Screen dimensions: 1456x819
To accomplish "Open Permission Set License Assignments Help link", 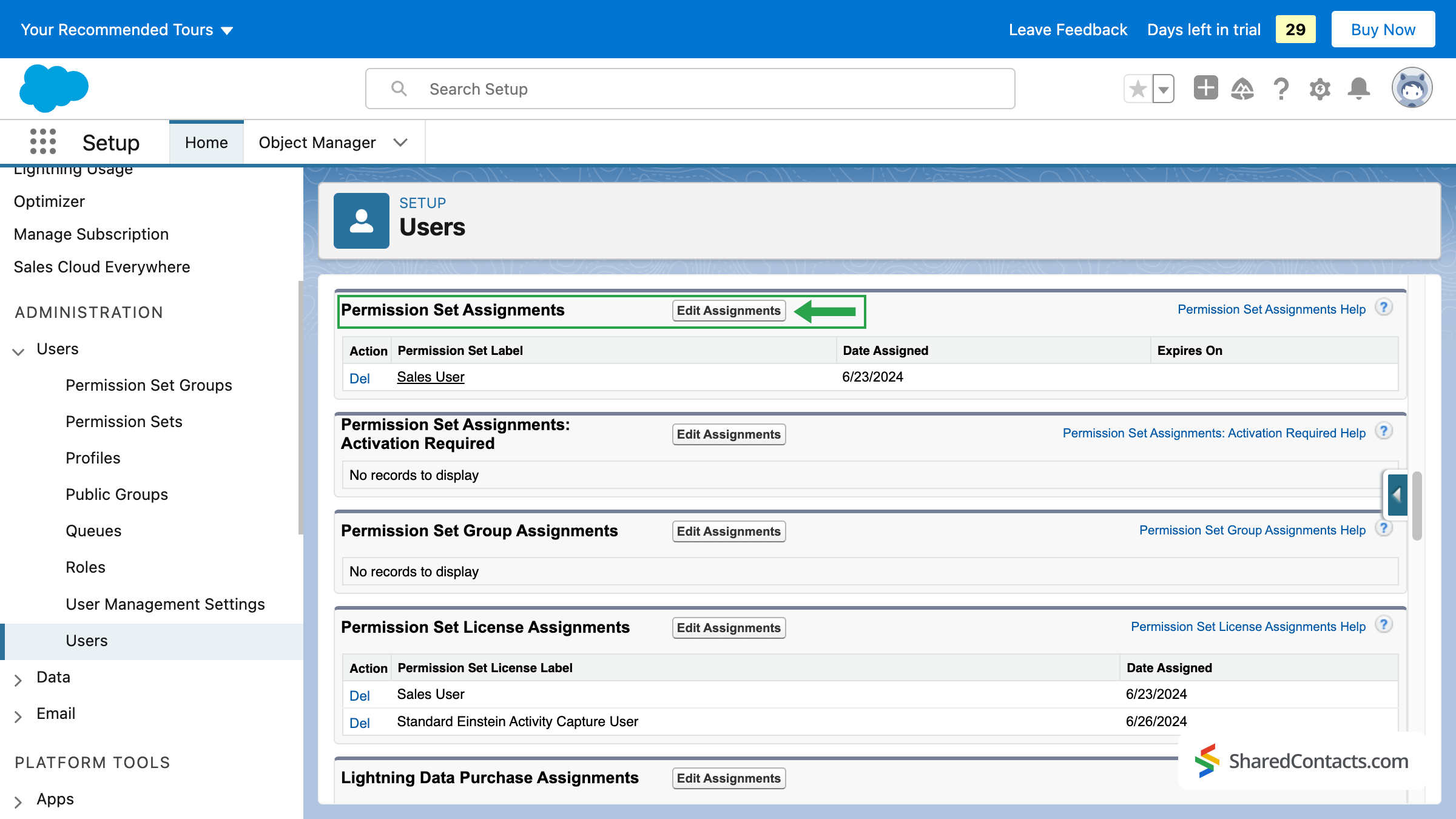I will (1248, 627).
